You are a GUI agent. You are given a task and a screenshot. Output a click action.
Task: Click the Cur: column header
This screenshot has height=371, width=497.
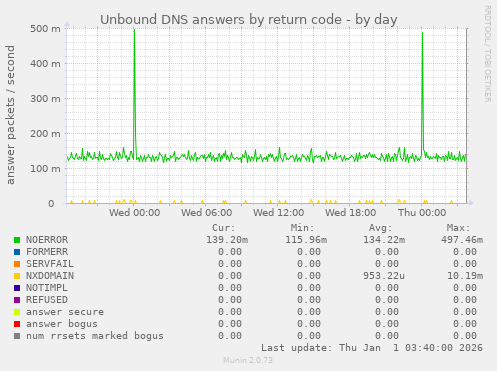[224, 228]
